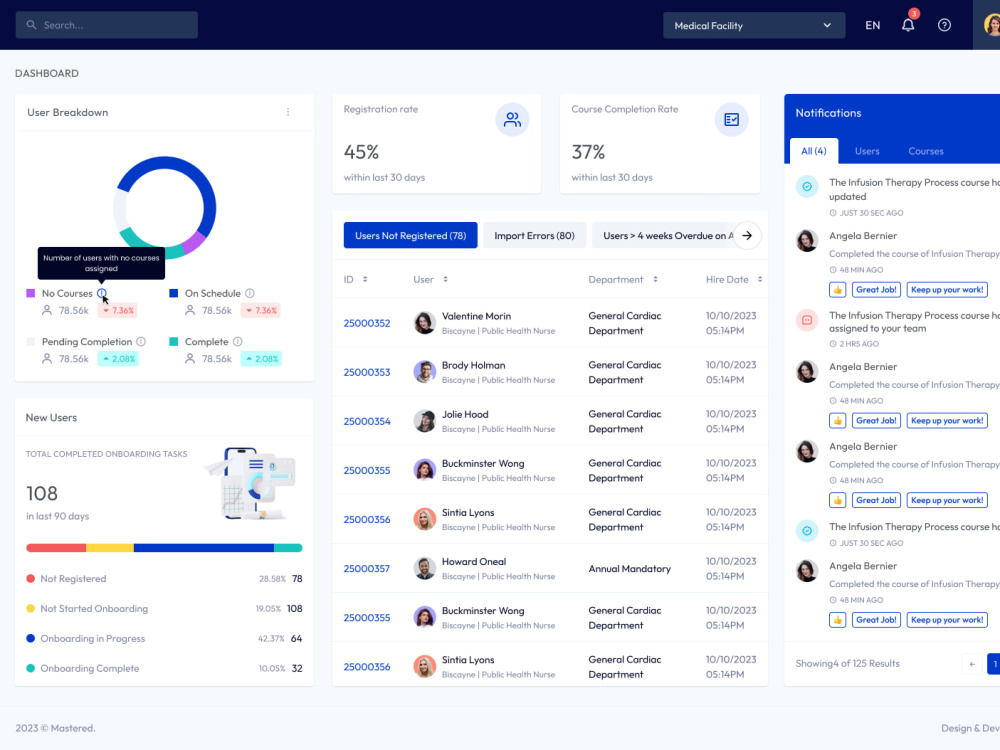Click Showing4 of 125 Results text

pyautogui.click(x=848, y=664)
